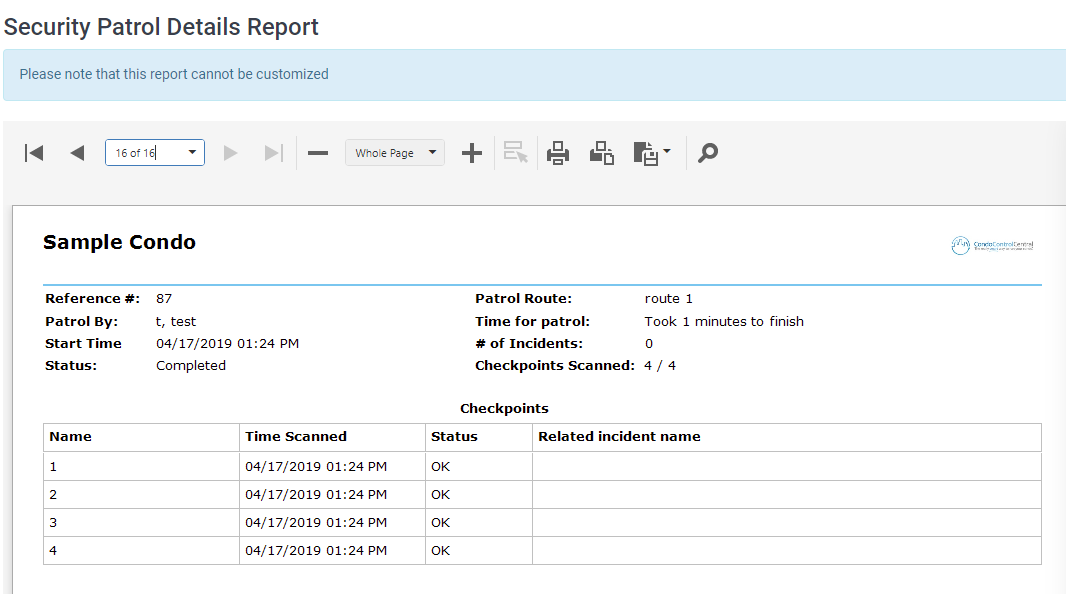Go to the first report page

[x=34, y=153]
